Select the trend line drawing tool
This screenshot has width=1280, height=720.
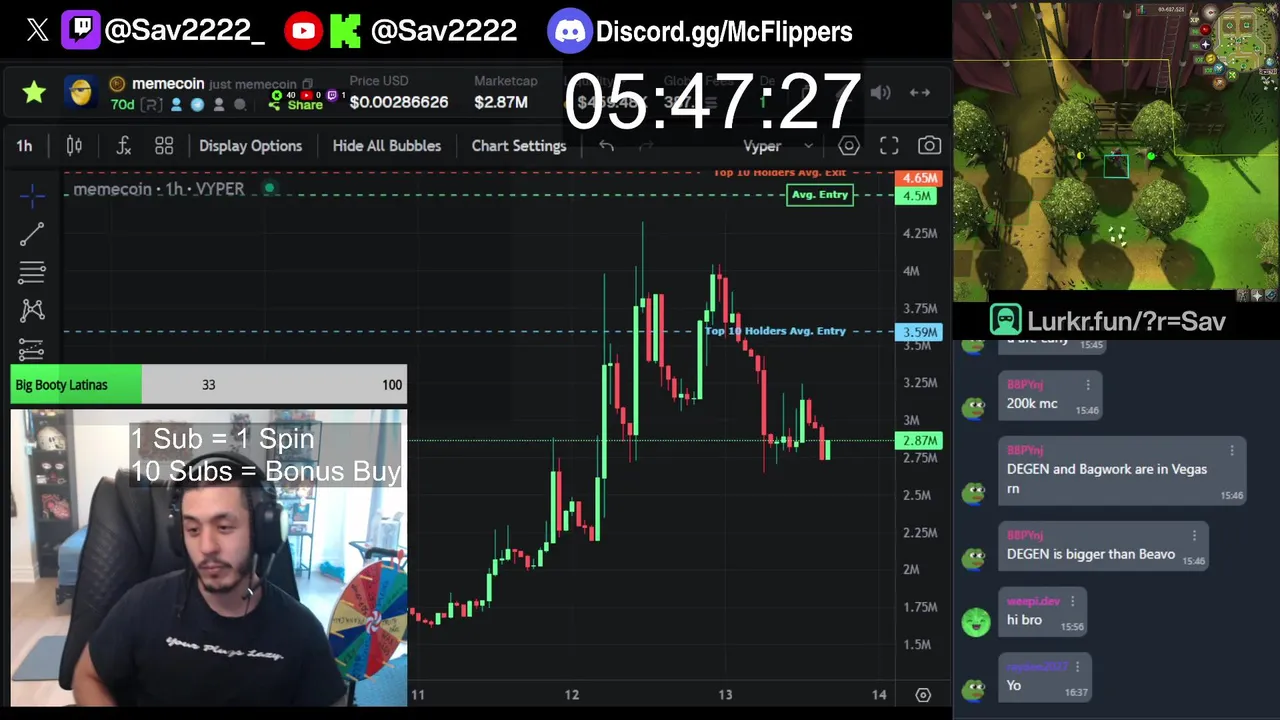32,234
